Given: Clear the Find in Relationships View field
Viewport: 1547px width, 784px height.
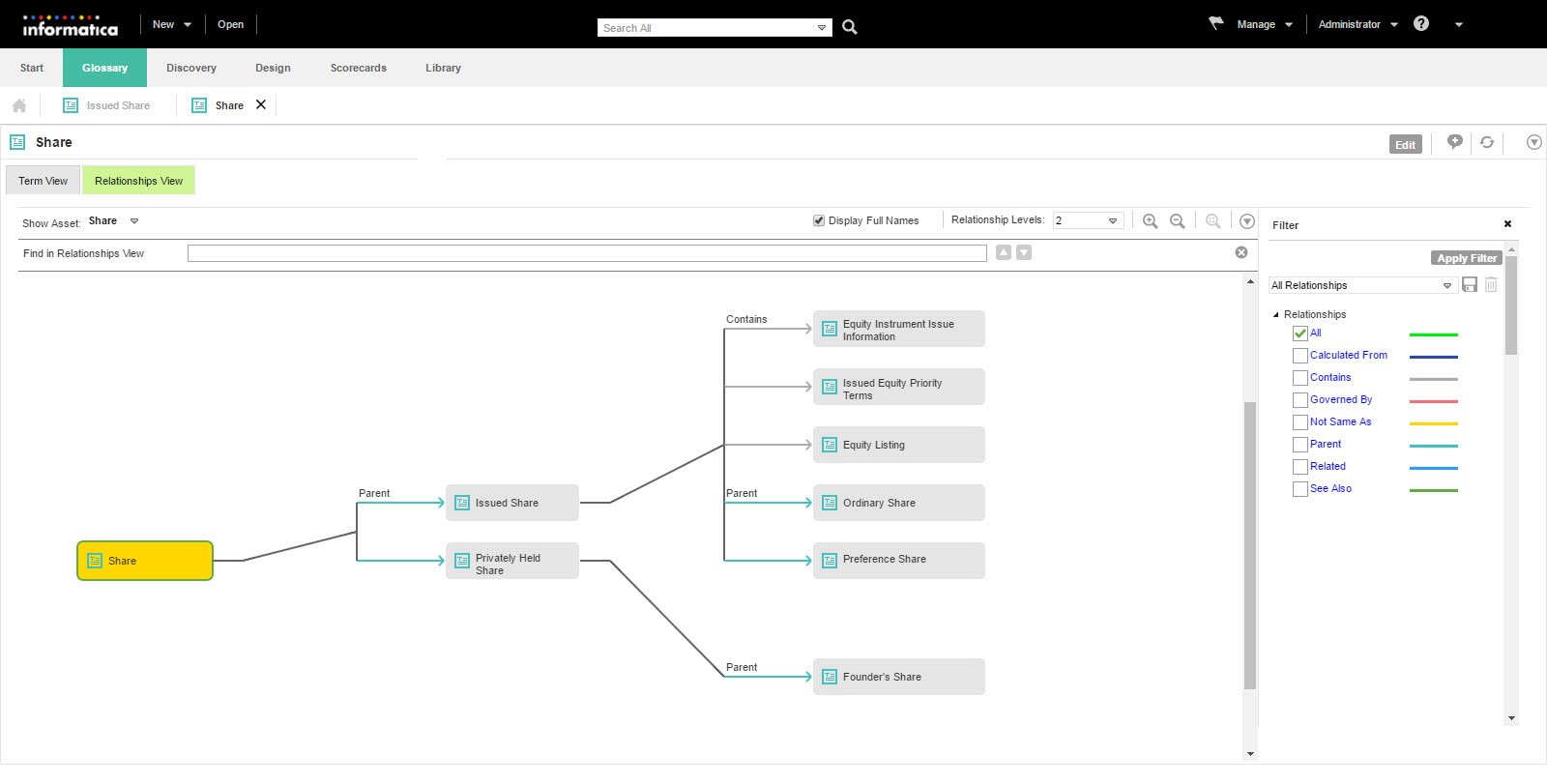Looking at the screenshot, I should (x=1241, y=252).
